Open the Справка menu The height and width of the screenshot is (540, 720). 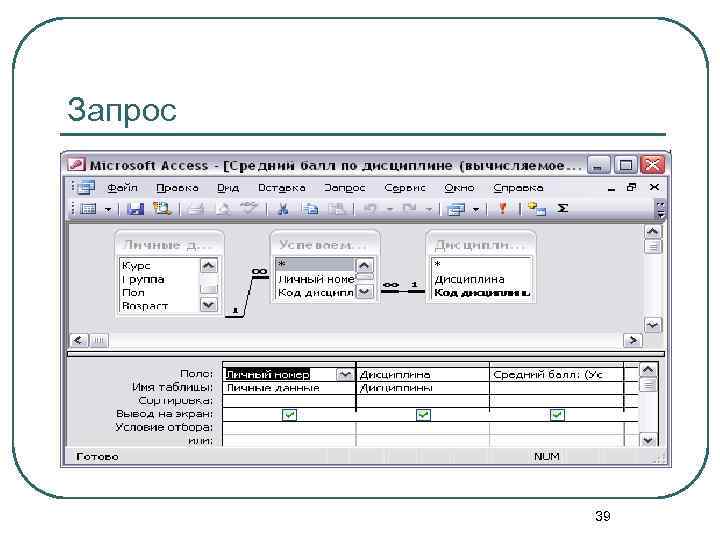click(x=518, y=188)
